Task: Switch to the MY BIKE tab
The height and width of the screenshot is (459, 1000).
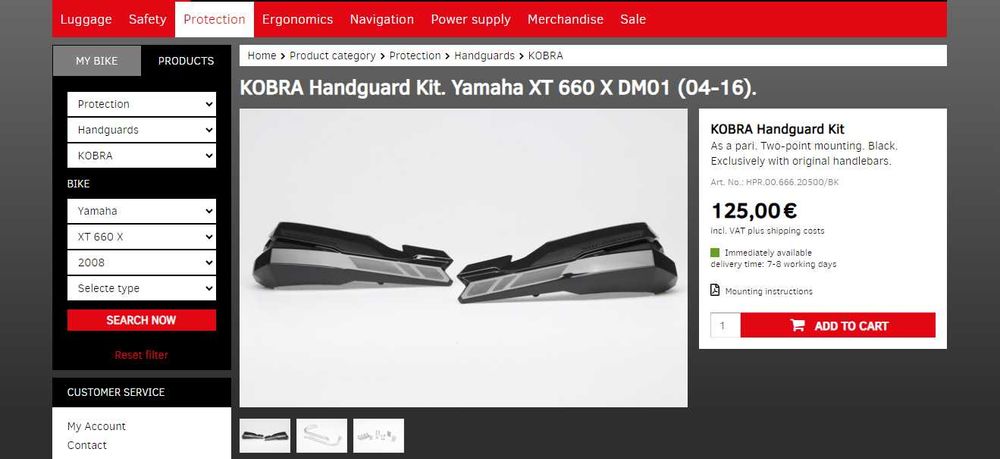Action: [x=97, y=61]
